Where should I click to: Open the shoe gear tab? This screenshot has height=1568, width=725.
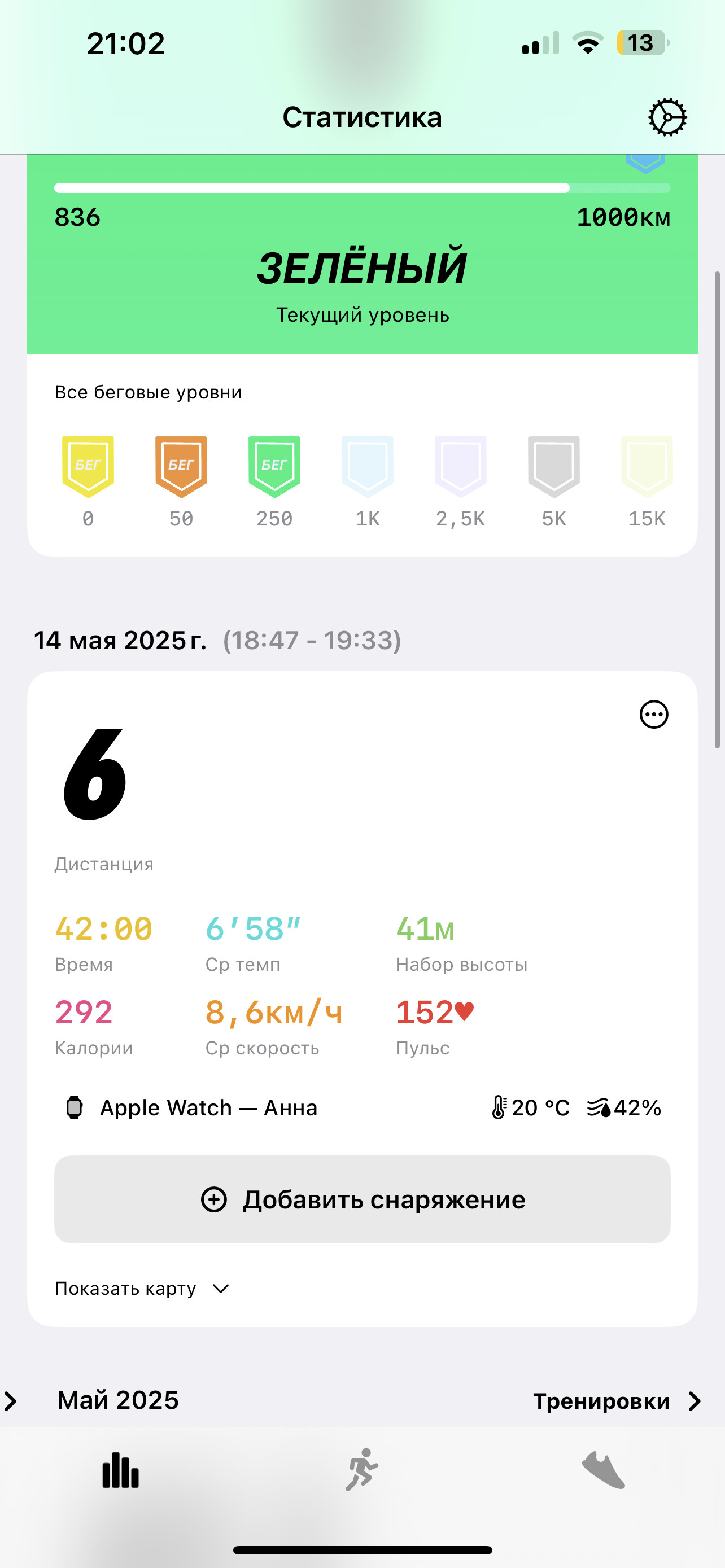603,1470
